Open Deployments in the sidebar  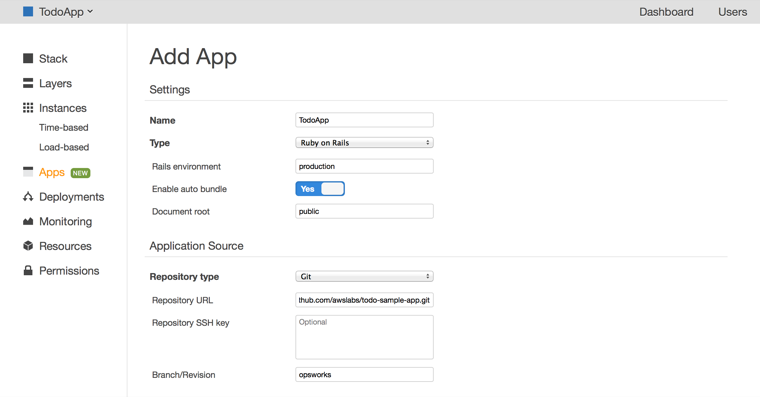pos(71,197)
